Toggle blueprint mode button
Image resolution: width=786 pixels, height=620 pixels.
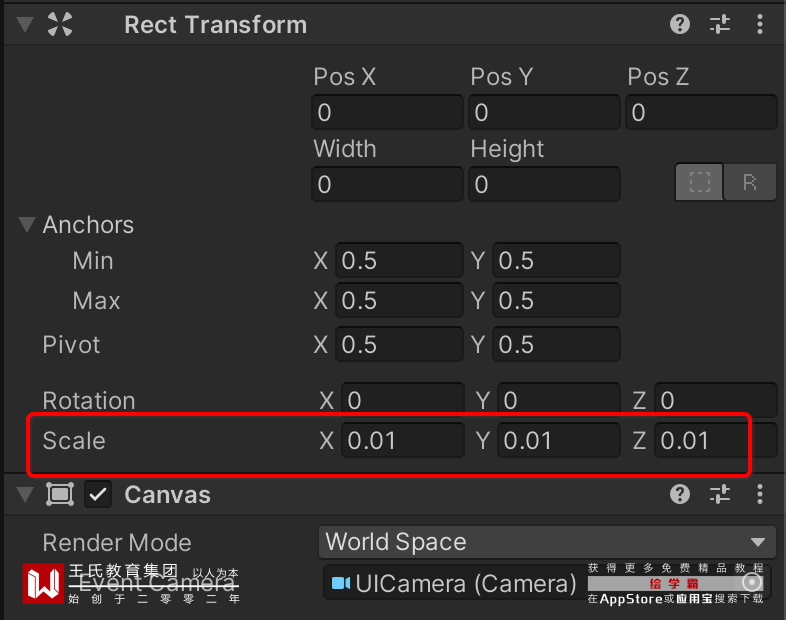[x=699, y=182]
